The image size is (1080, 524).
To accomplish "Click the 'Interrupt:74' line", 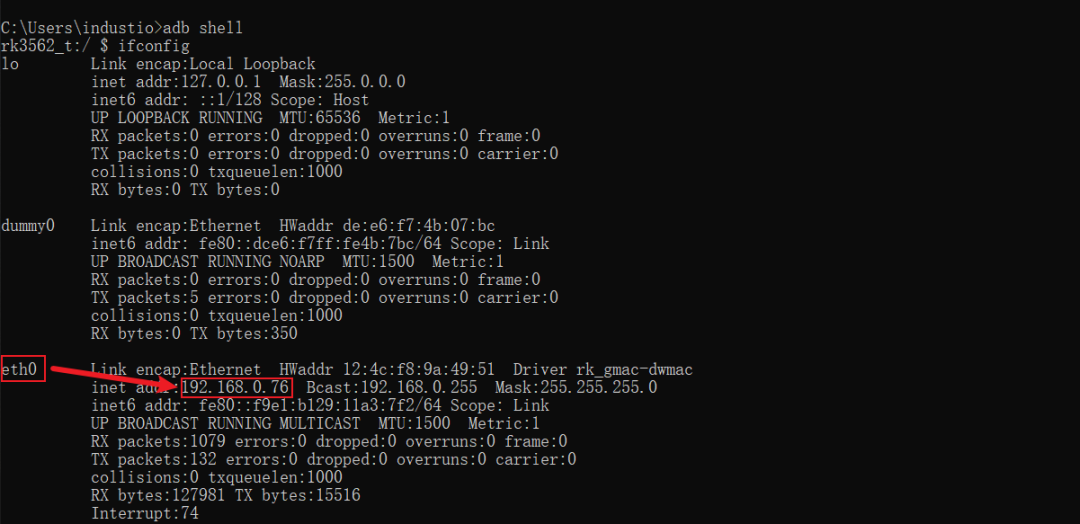I will tap(145, 513).
